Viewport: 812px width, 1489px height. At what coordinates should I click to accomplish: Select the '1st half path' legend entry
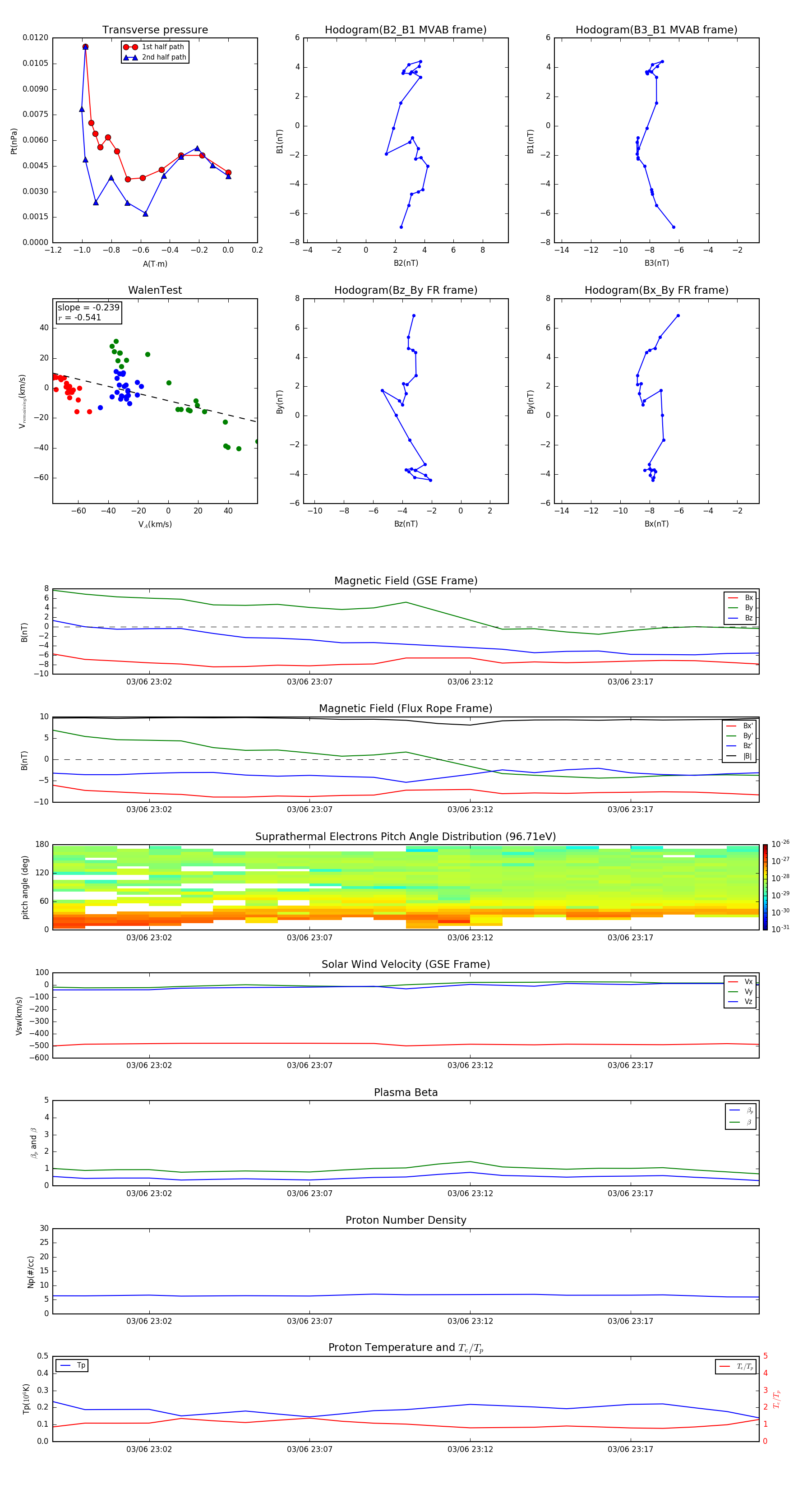click(x=154, y=47)
